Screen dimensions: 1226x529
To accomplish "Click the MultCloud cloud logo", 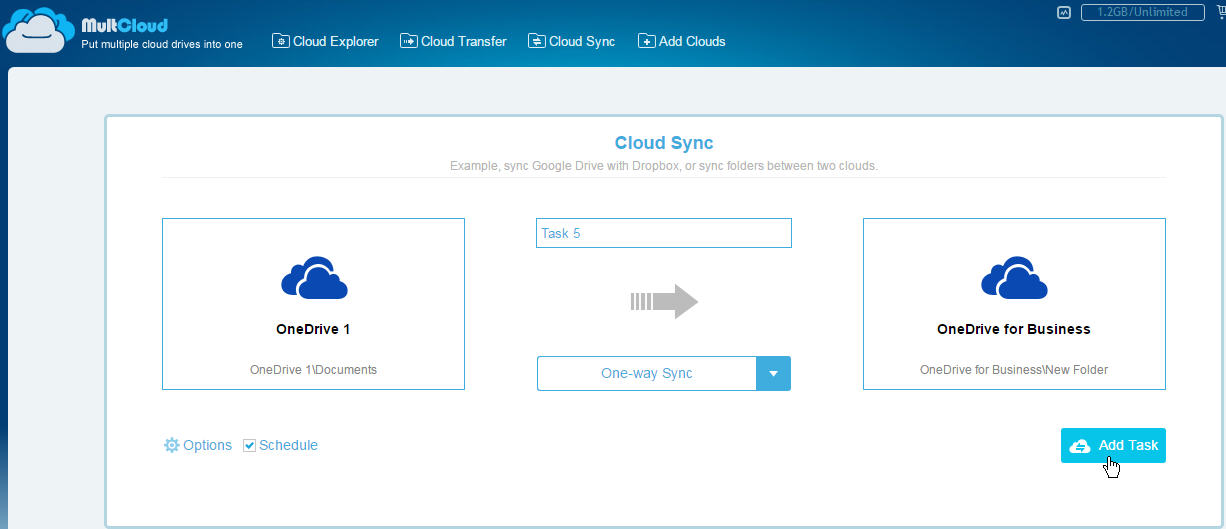I will 39,32.
